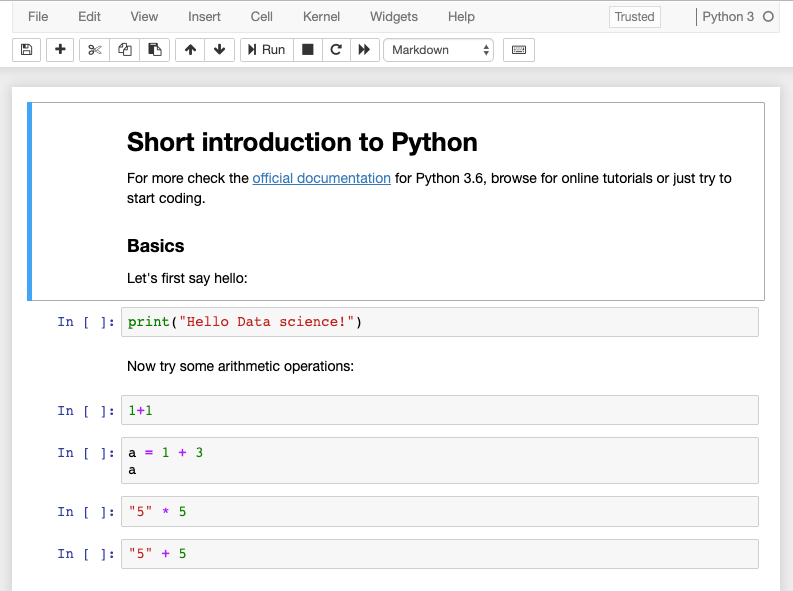Click the kernel idle indicator circle
This screenshot has width=793, height=591.
[768, 17]
